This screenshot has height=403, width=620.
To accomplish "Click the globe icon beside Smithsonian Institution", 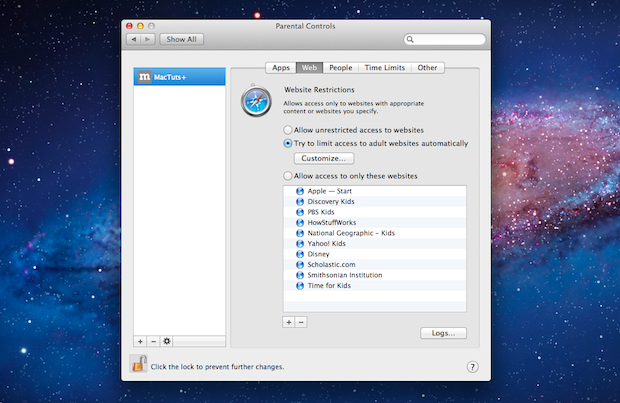I will (300, 275).
